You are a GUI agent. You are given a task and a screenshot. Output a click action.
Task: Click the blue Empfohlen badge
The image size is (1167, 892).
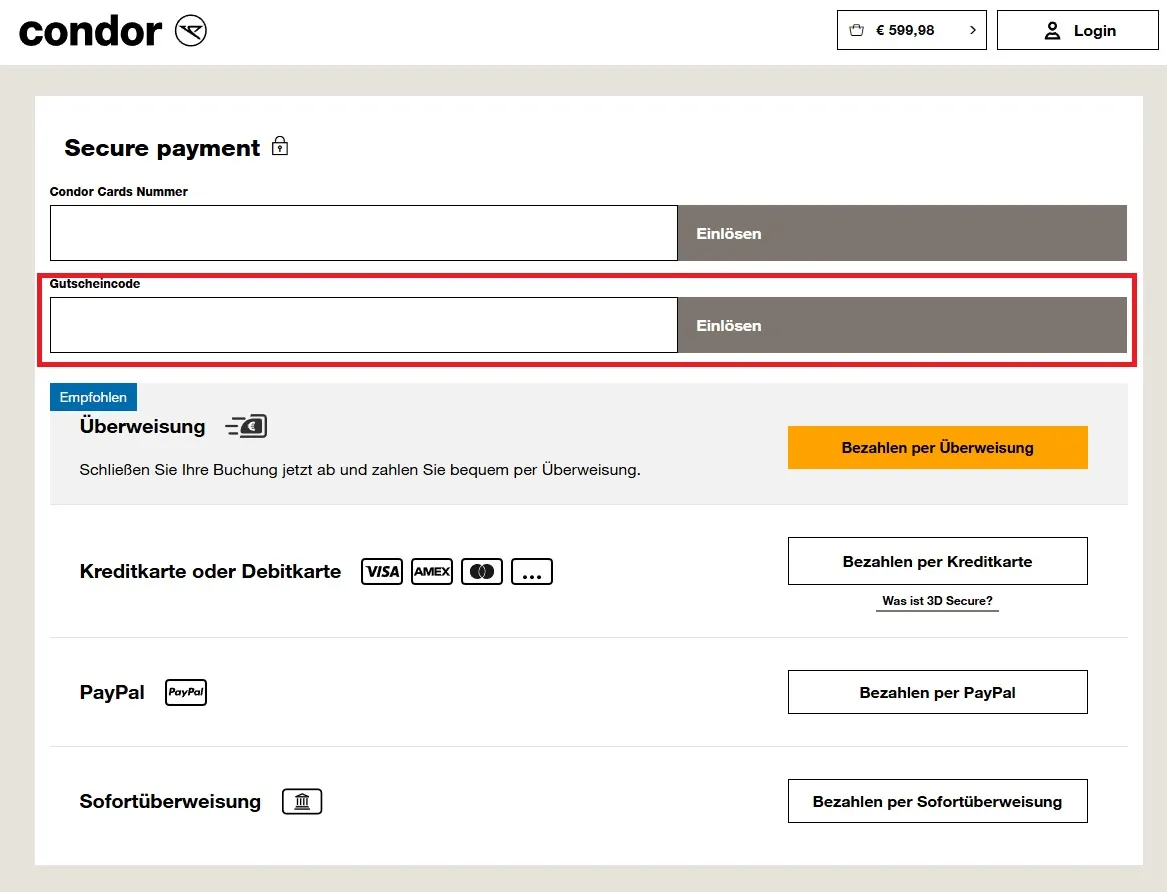93,397
